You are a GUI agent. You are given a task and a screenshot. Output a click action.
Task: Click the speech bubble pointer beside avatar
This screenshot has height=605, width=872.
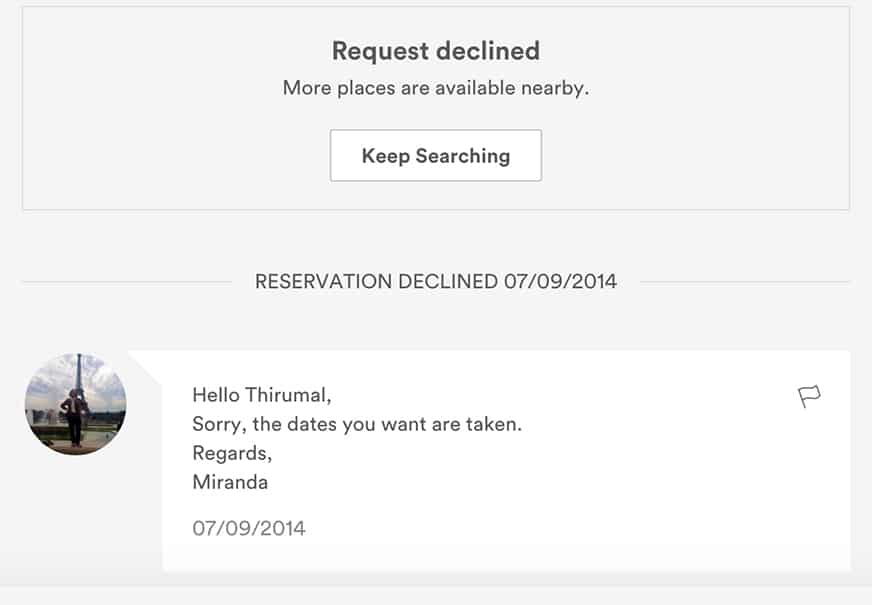[145, 368]
